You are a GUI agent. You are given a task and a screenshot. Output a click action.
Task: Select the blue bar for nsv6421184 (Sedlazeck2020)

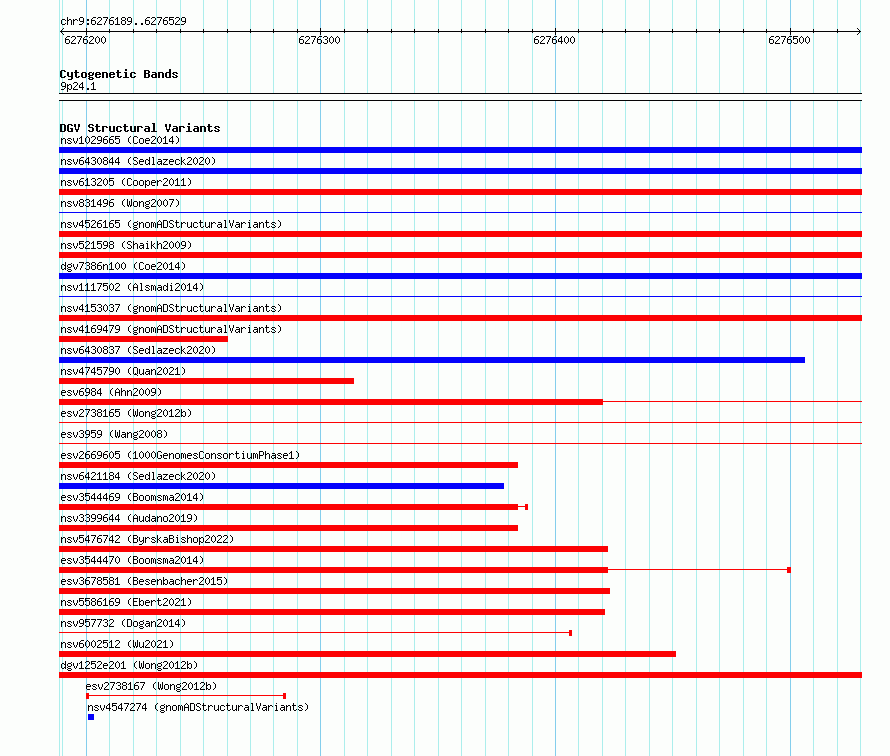coord(282,486)
